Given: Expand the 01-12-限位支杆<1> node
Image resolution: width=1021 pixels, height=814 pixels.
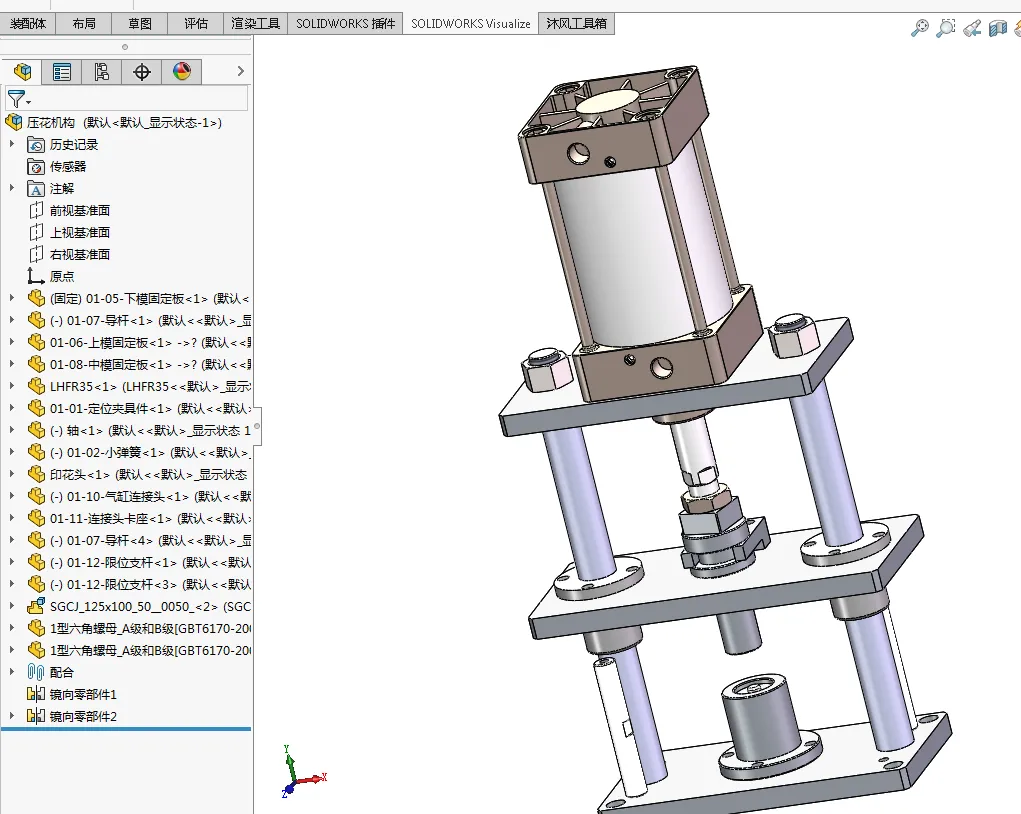Looking at the screenshot, I should tap(12, 562).
